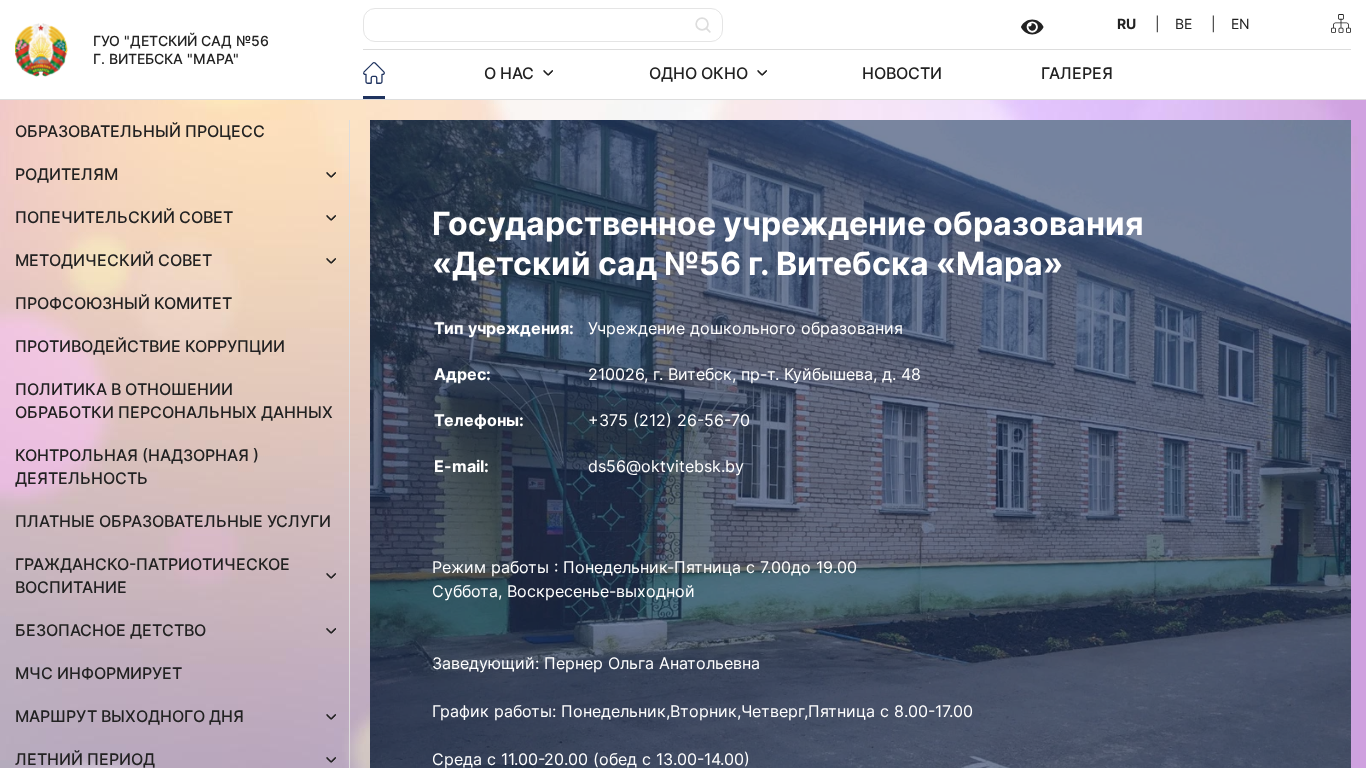Expand the ПОПЕЧИТЕЛЬСКИЙ СОВЕТ chevron
Image resolution: width=1366 pixels, height=768 pixels.
coord(331,218)
